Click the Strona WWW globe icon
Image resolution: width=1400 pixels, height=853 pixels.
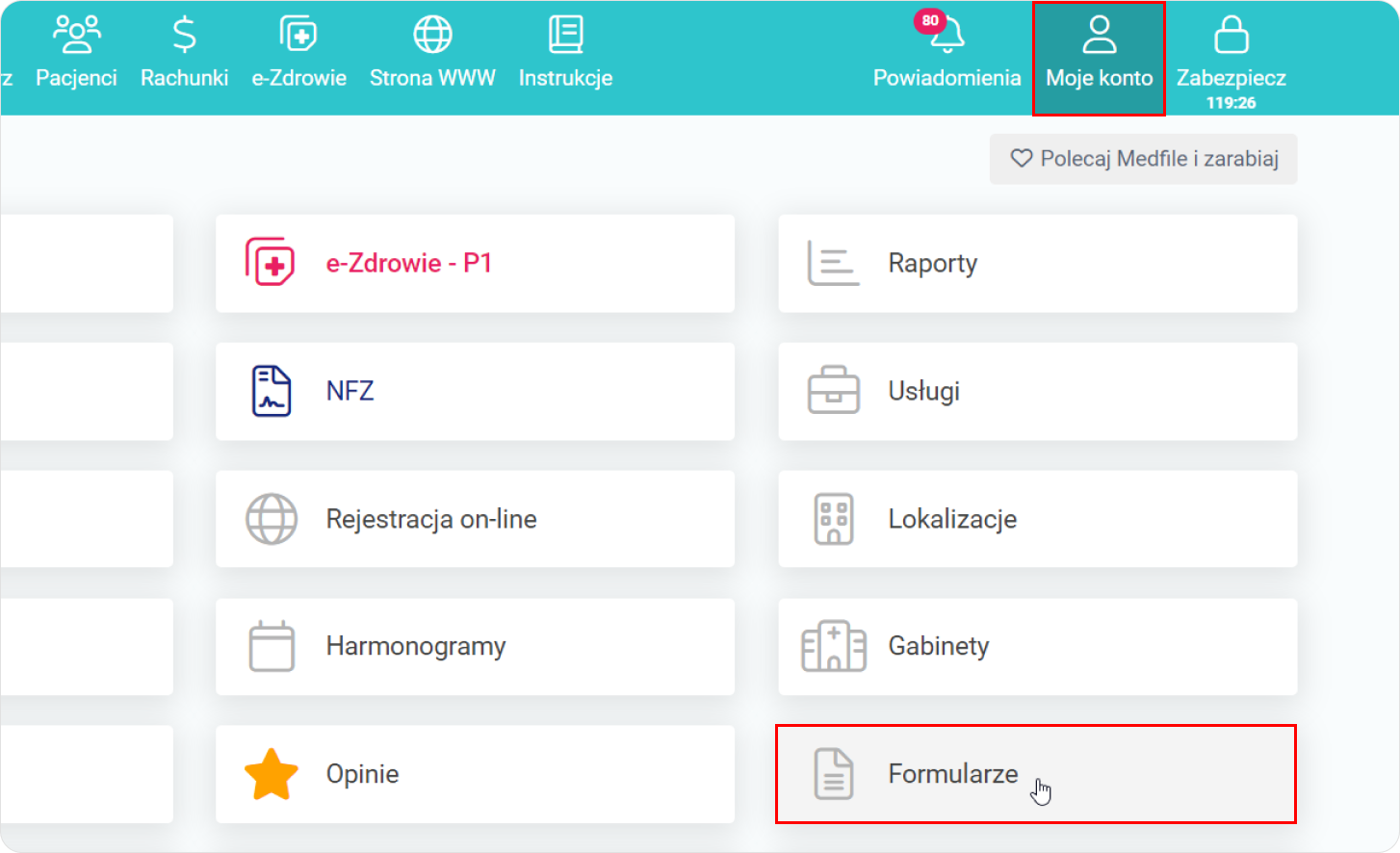coord(432,36)
